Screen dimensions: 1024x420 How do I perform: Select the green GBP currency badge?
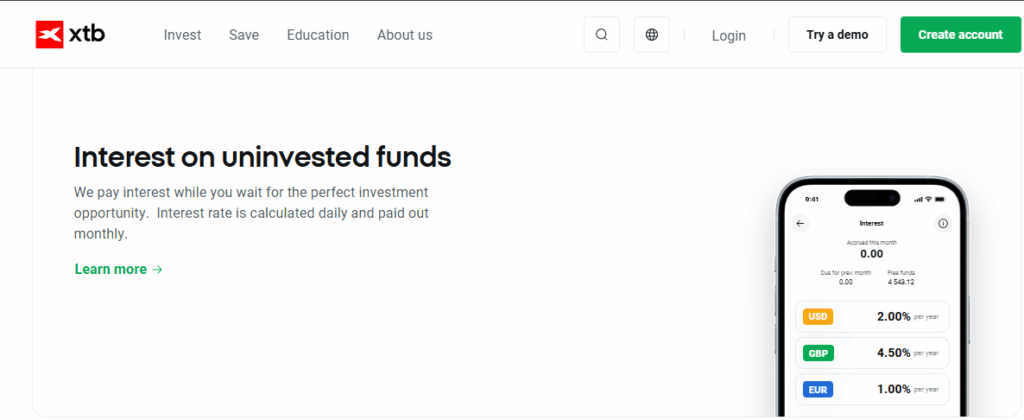tap(818, 353)
